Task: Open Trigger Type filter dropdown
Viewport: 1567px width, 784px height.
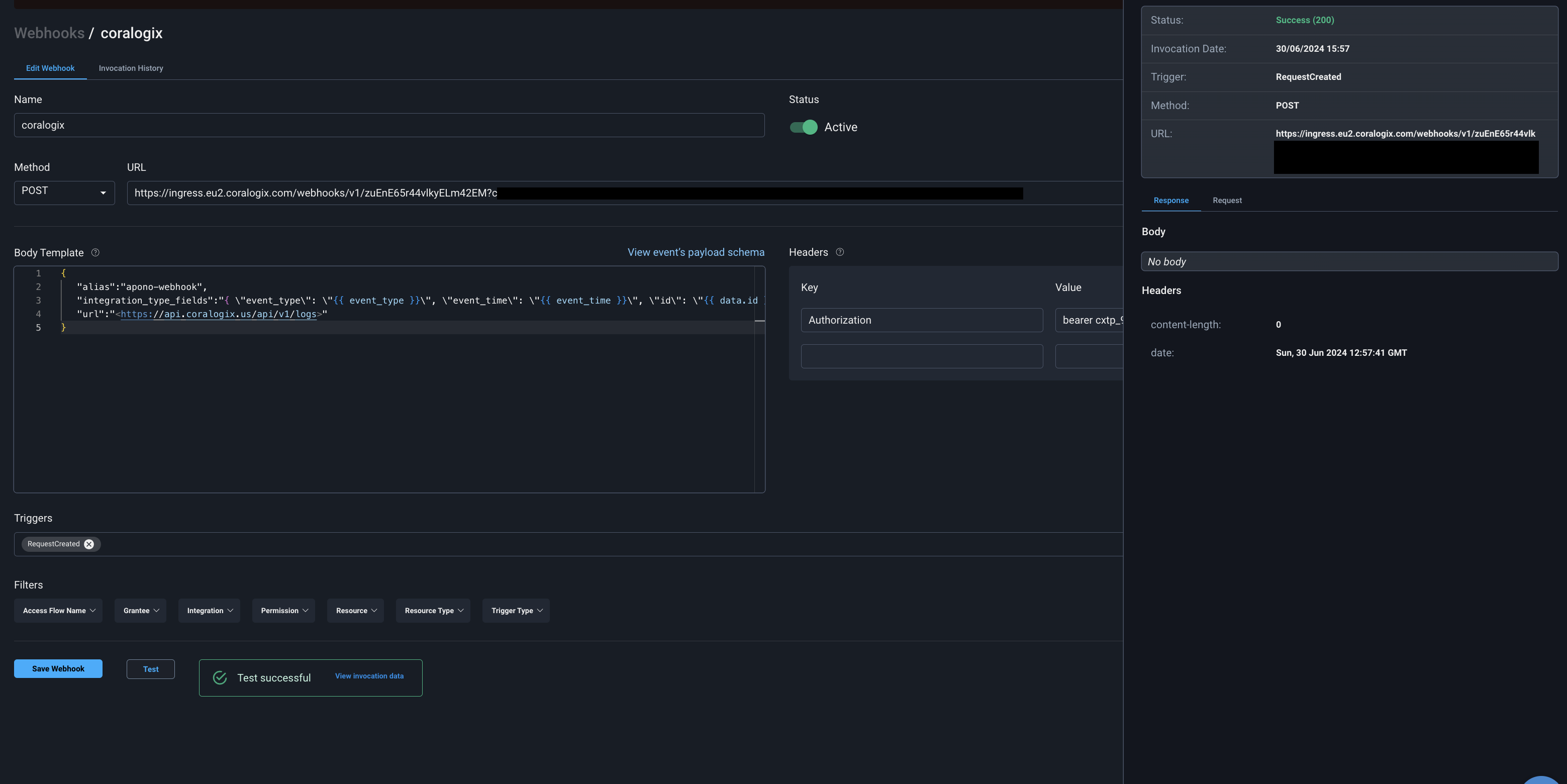Action: pyautogui.click(x=516, y=610)
